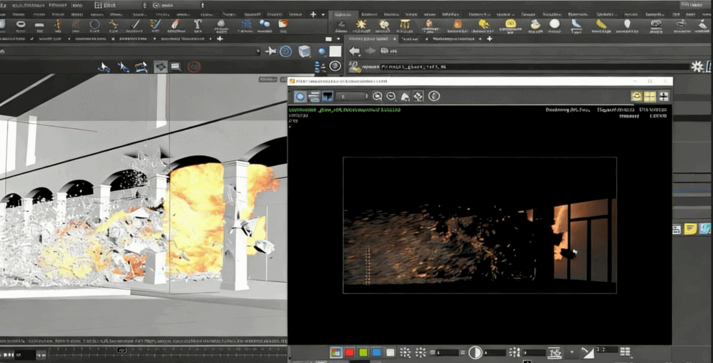Viewport: 713px width, 363px height.
Task: Open the viewport path bar dropdown arrow
Action: (x=258, y=52)
